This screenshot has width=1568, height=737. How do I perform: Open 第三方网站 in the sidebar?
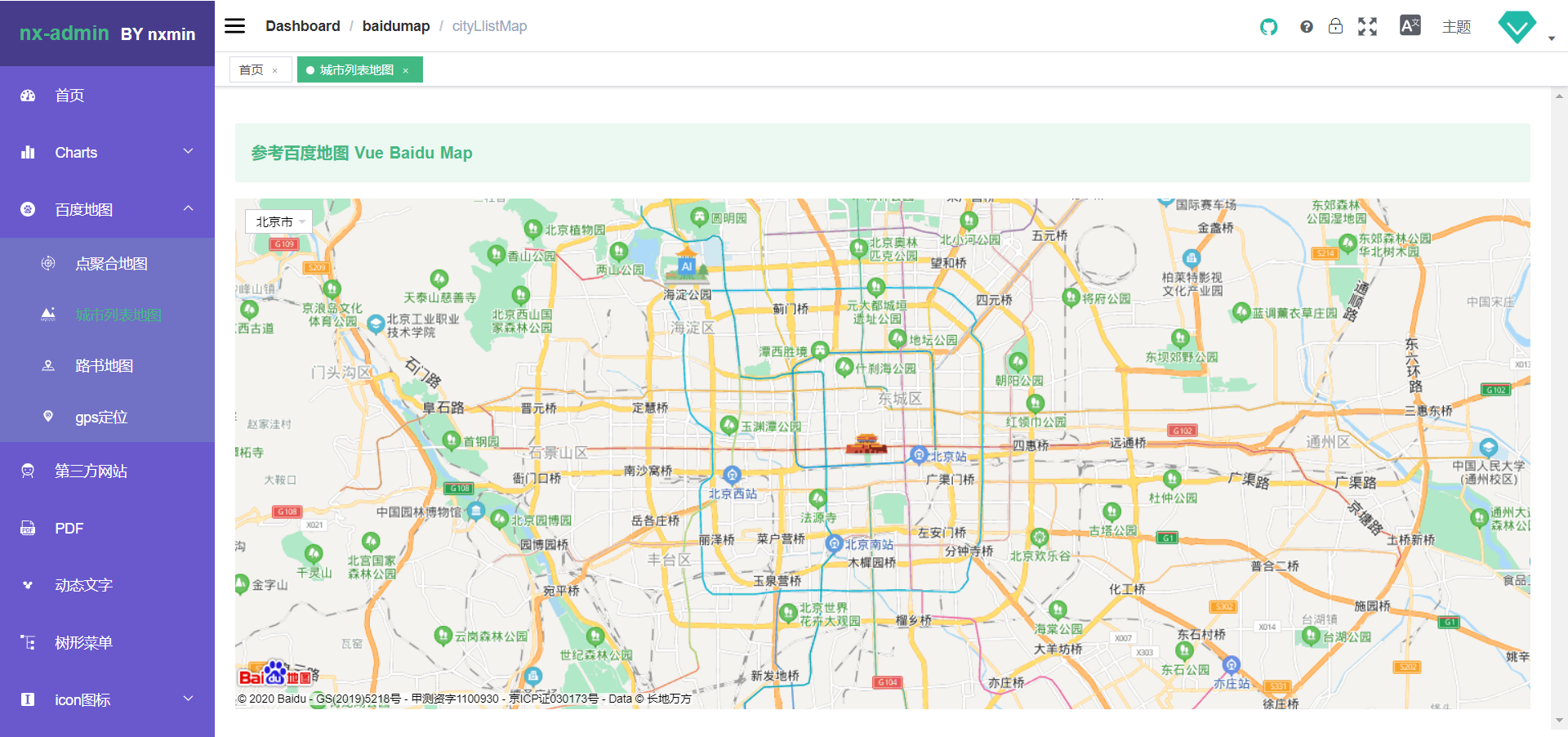click(107, 471)
